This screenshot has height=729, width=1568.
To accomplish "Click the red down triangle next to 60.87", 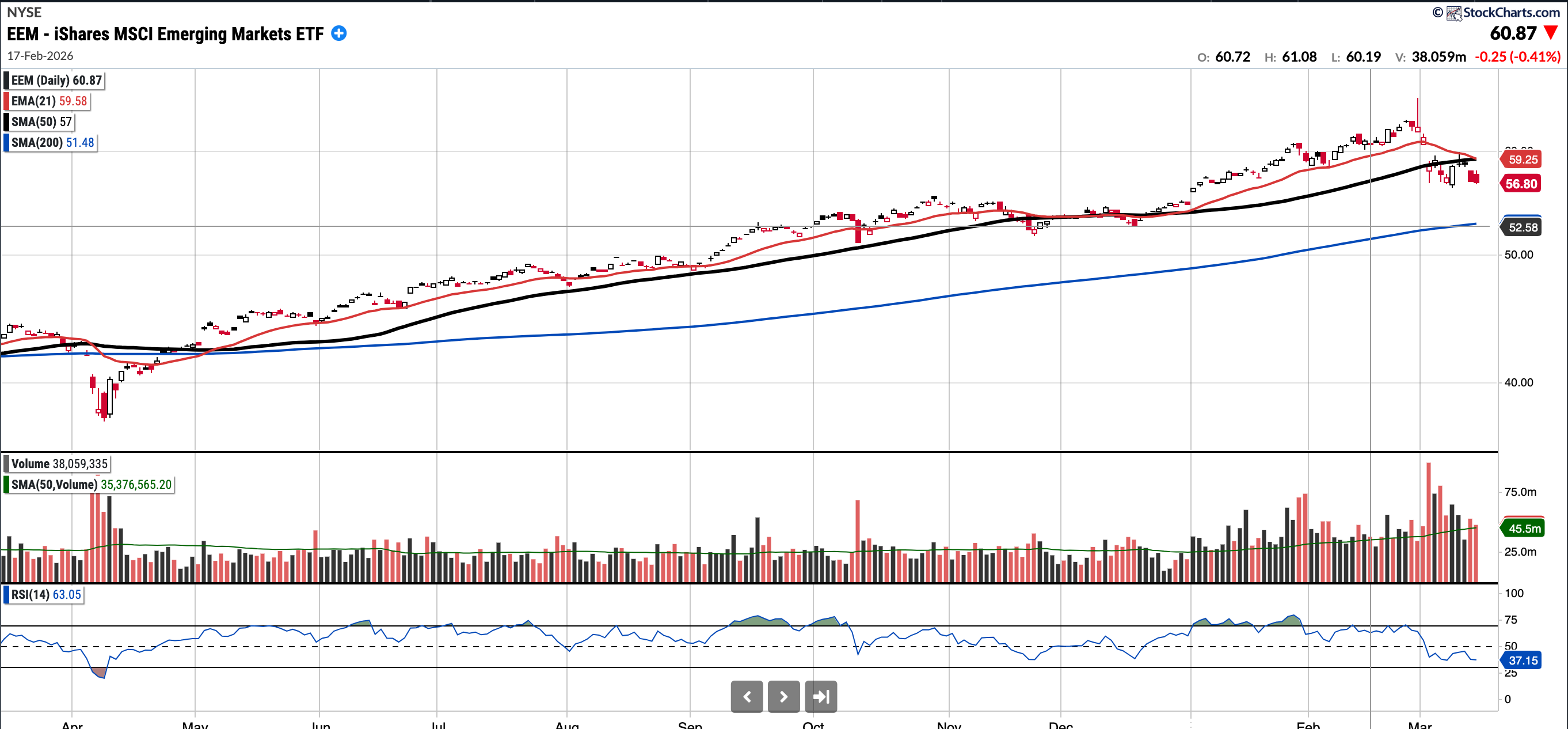I will pyautogui.click(x=1550, y=33).
